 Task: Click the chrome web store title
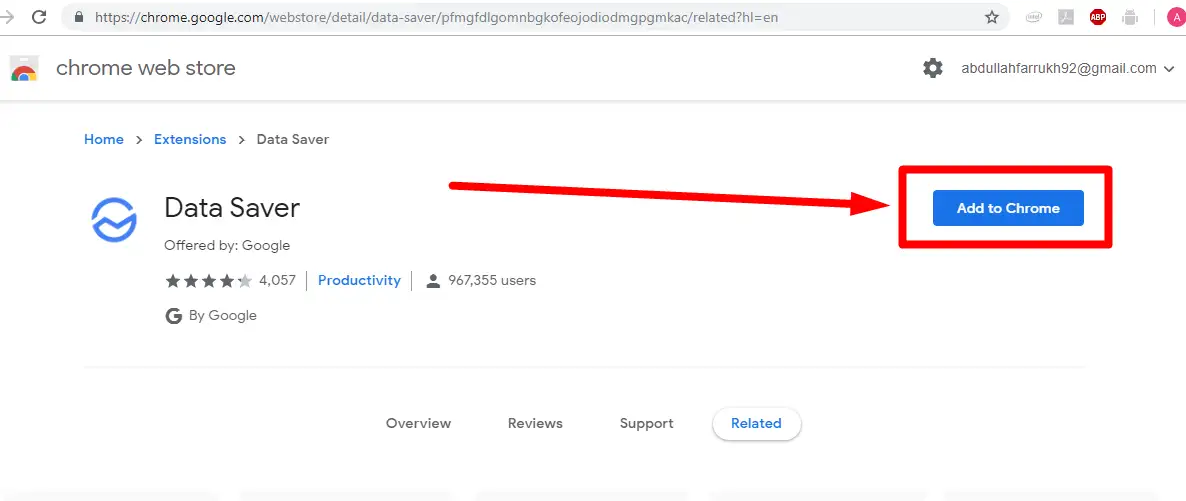146,68
